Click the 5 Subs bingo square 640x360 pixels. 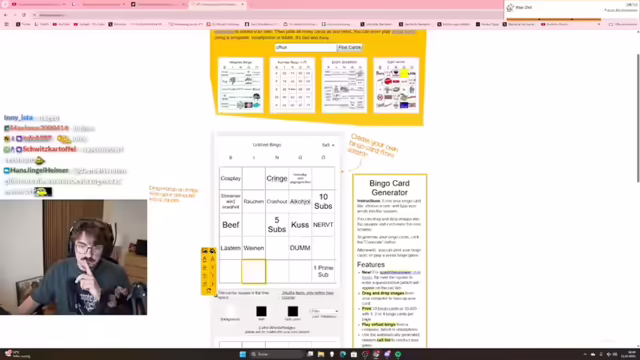coord(277,225)
